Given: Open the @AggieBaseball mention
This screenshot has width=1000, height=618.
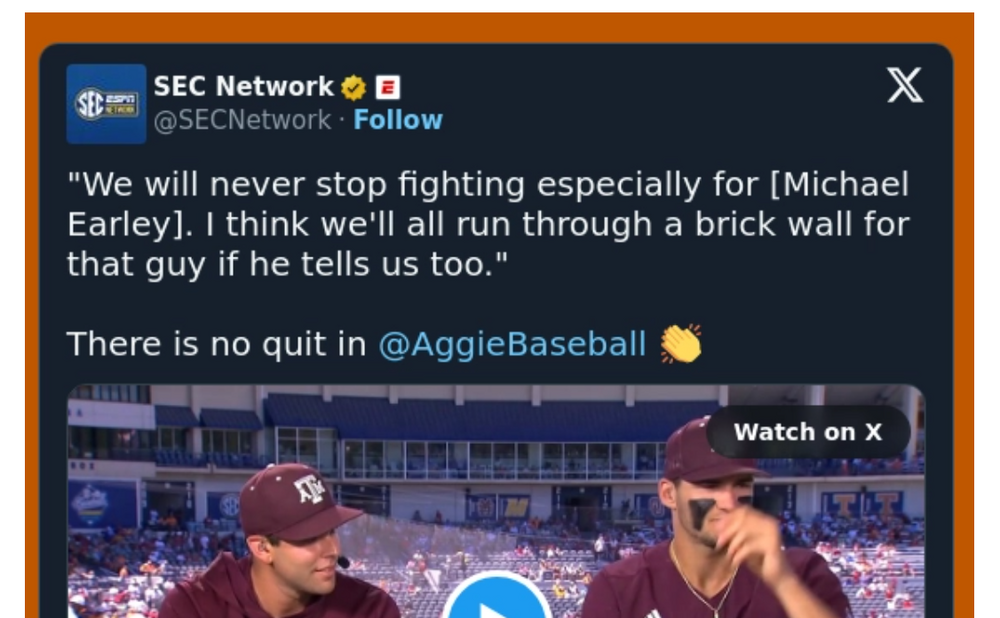Looking at the screenshot, I should pos(512,344).
